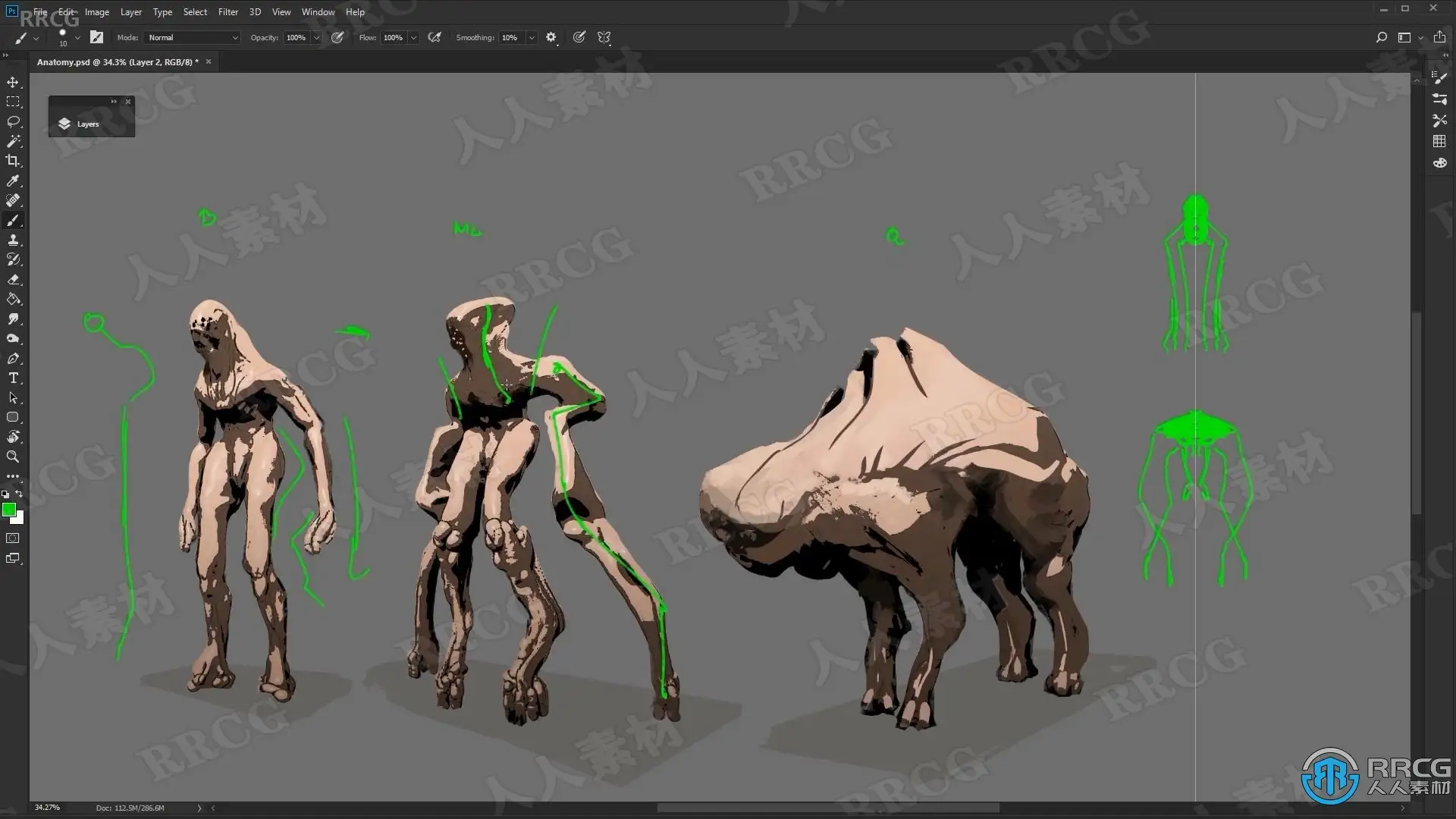Select the Move tool
The image size is (1456, 819).
click(x=13, y=82)
